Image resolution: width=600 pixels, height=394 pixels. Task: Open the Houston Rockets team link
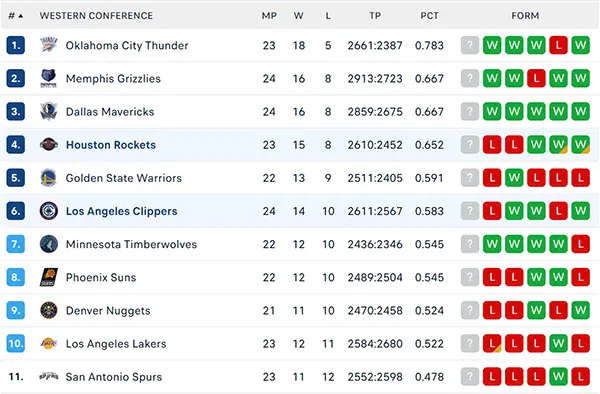111,145
